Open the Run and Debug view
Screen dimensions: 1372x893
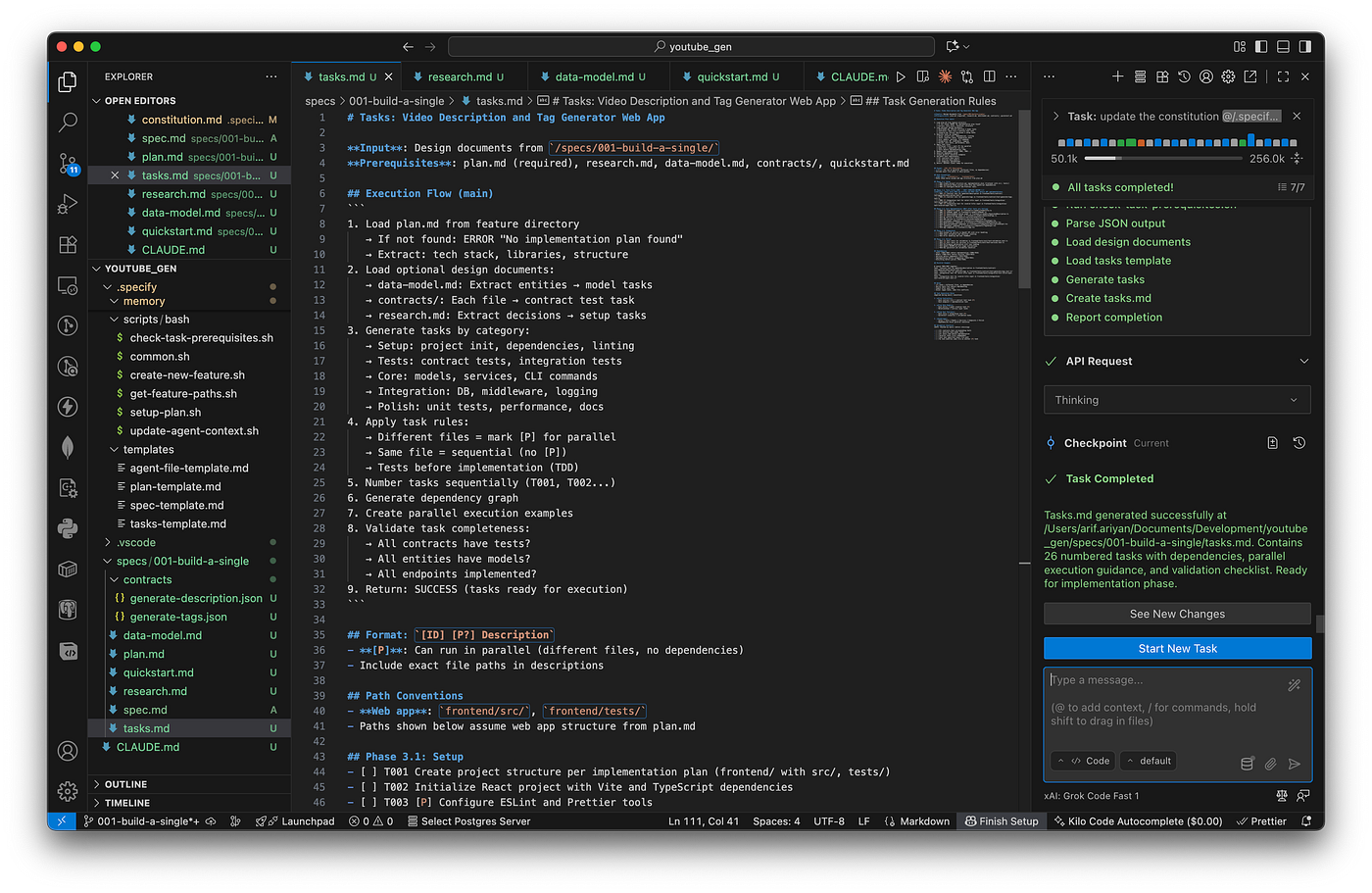coord(68,204)
